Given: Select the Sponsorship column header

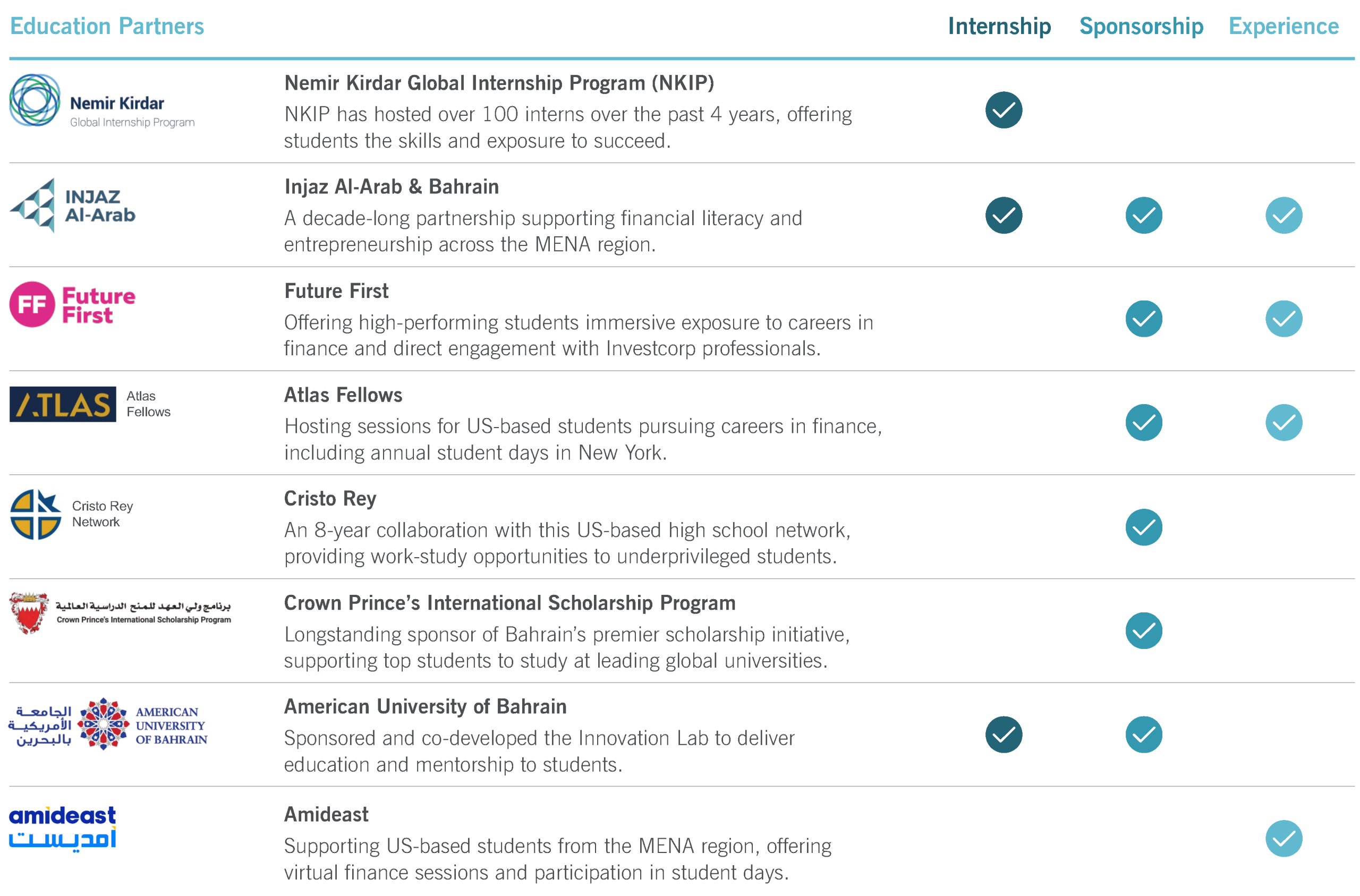Looking at the screenshot, I should tap(1141, 26).
